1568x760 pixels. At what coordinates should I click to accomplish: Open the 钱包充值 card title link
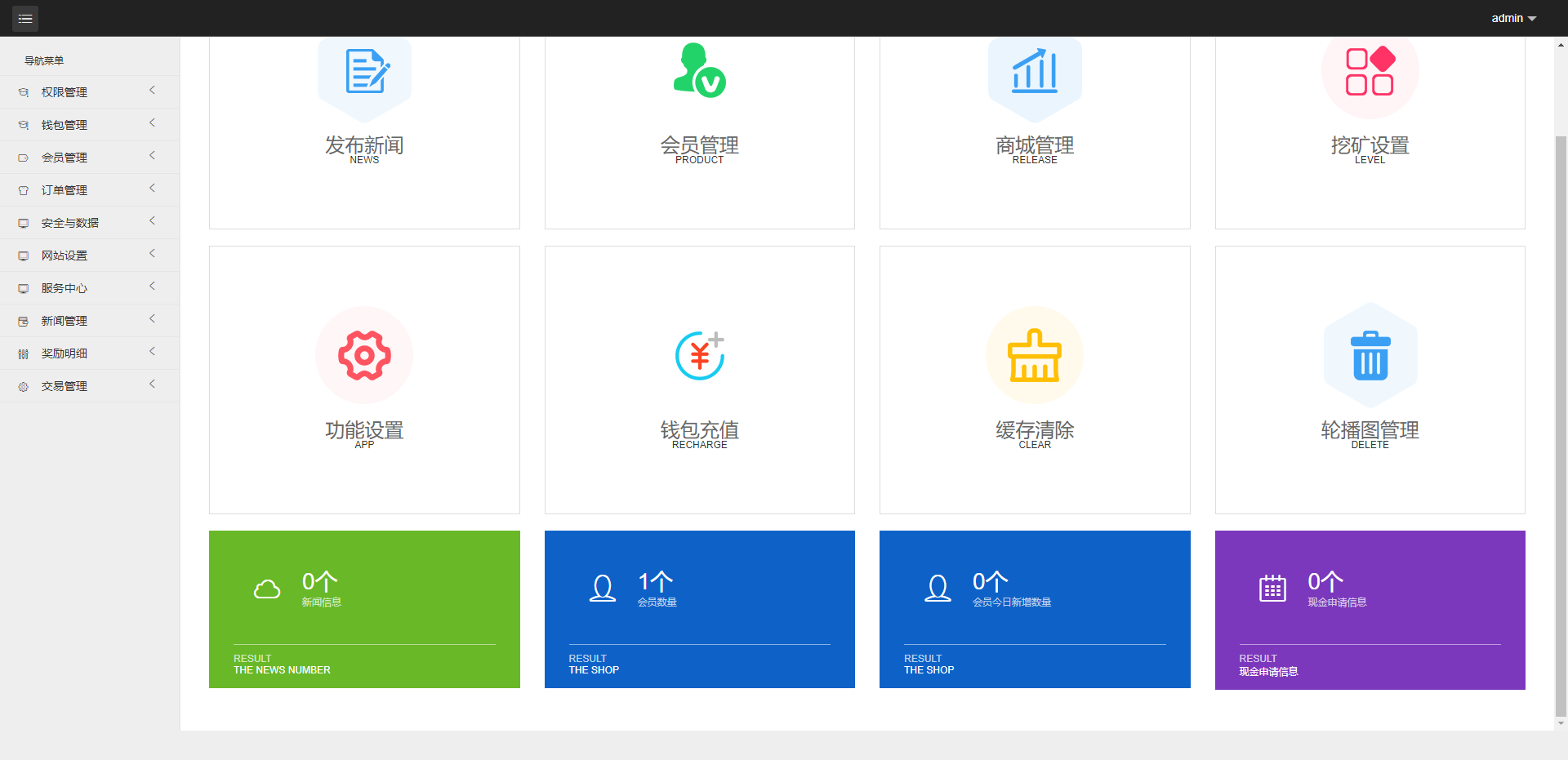coord(700,430)
